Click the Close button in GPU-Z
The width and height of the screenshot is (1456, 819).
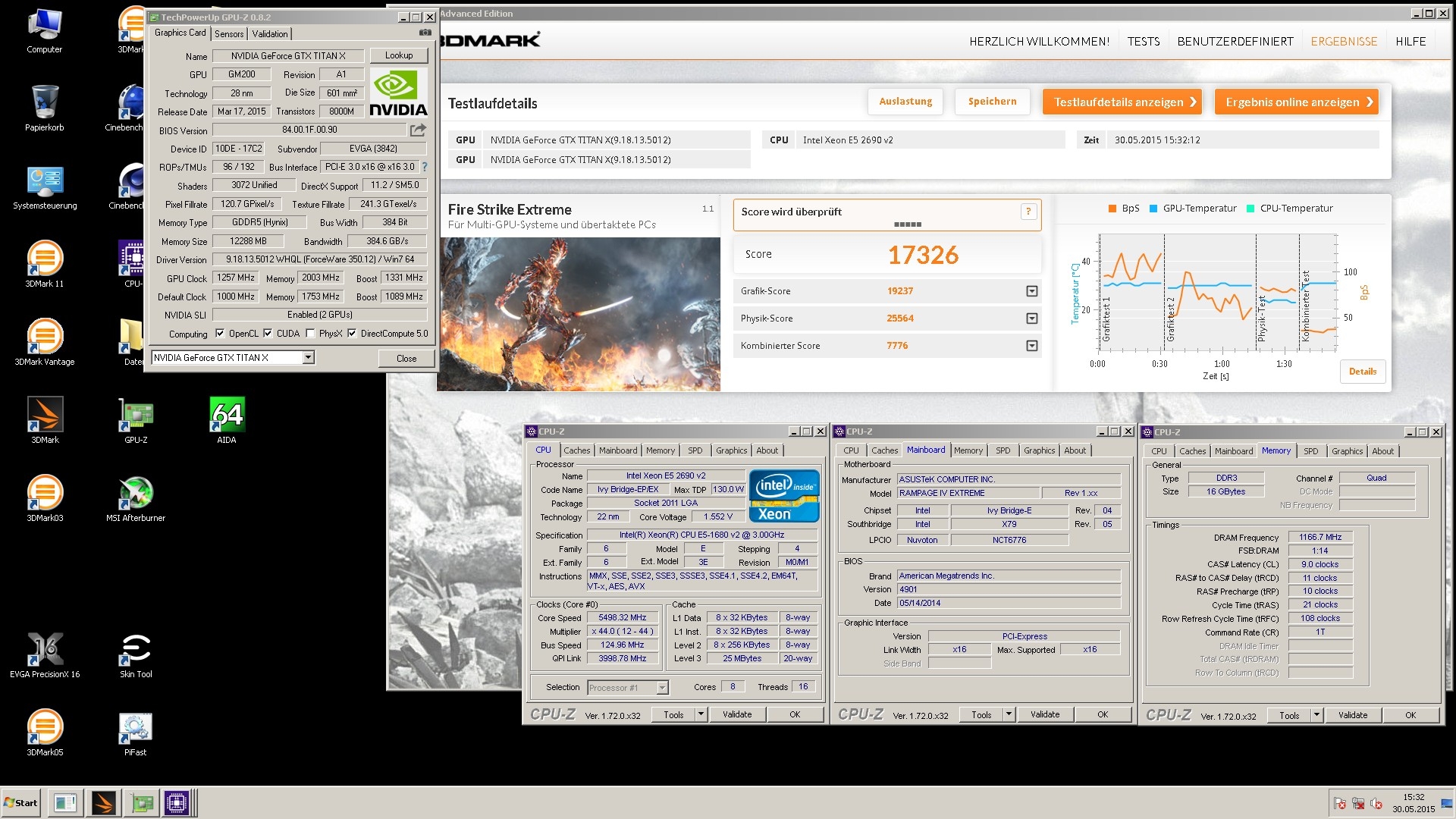[x=406, y=358]
